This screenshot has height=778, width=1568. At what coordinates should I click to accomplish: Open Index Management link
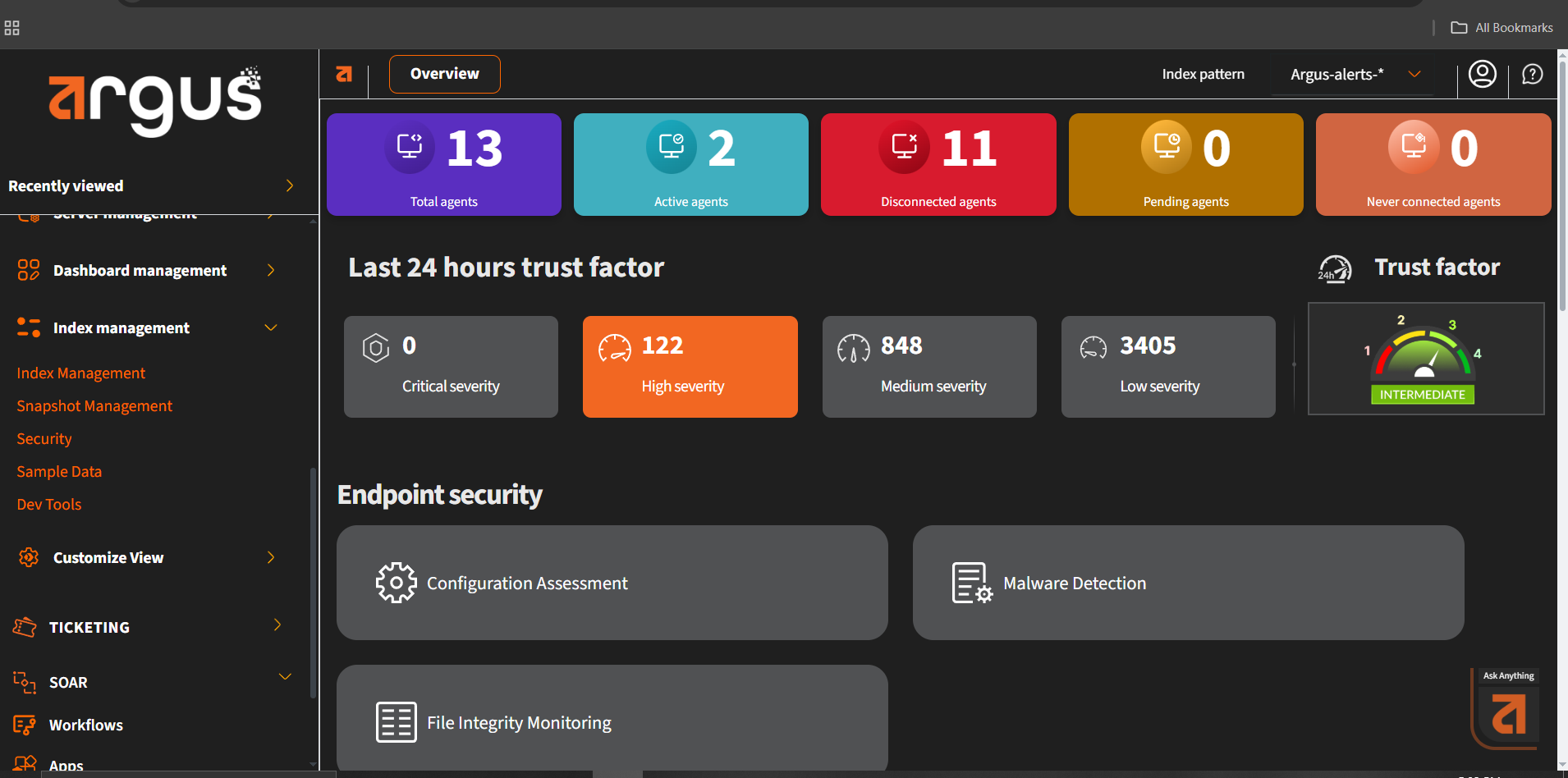point(80,373)
